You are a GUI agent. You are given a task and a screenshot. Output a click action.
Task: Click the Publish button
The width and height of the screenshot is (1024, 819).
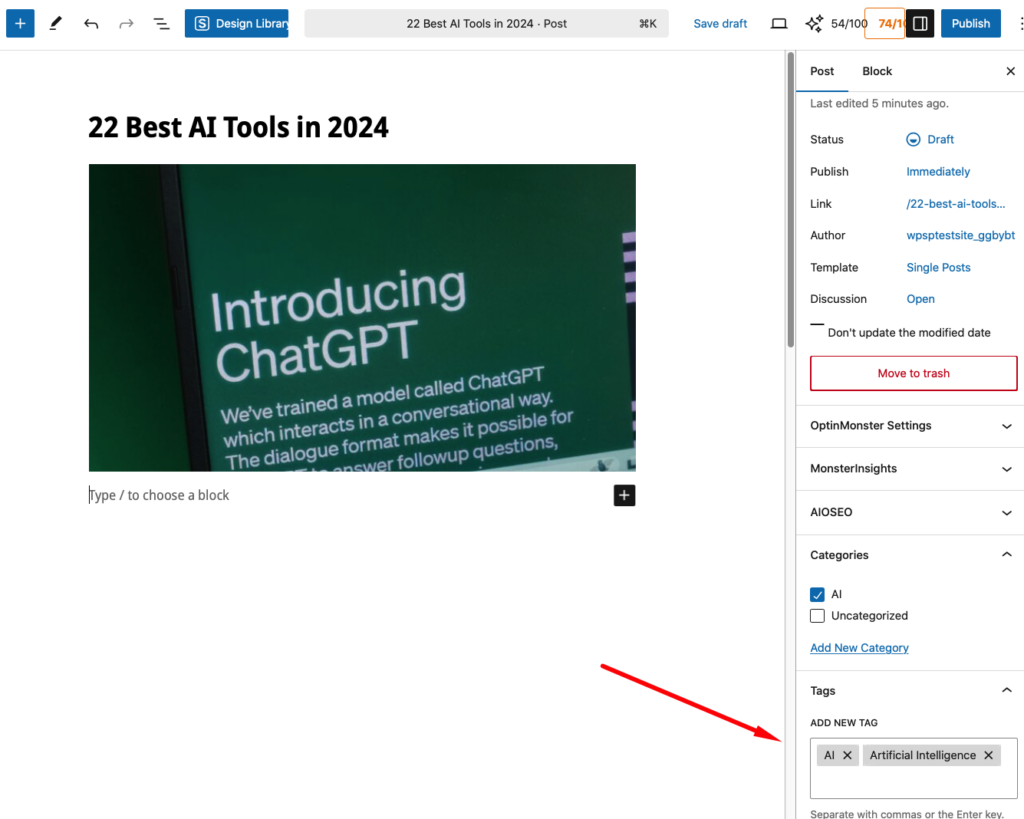click(x=970, y=23)
